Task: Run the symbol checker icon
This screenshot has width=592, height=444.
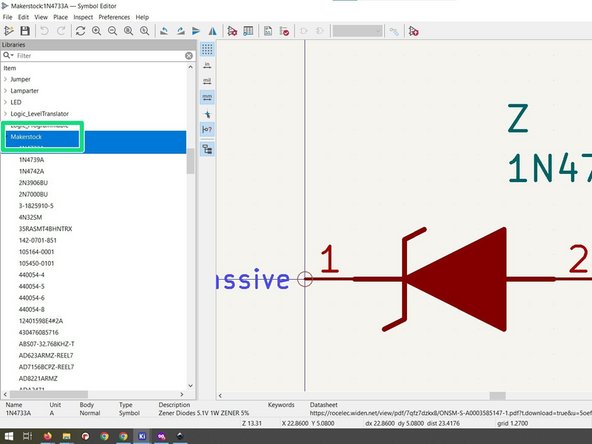Action: [284, 31]
